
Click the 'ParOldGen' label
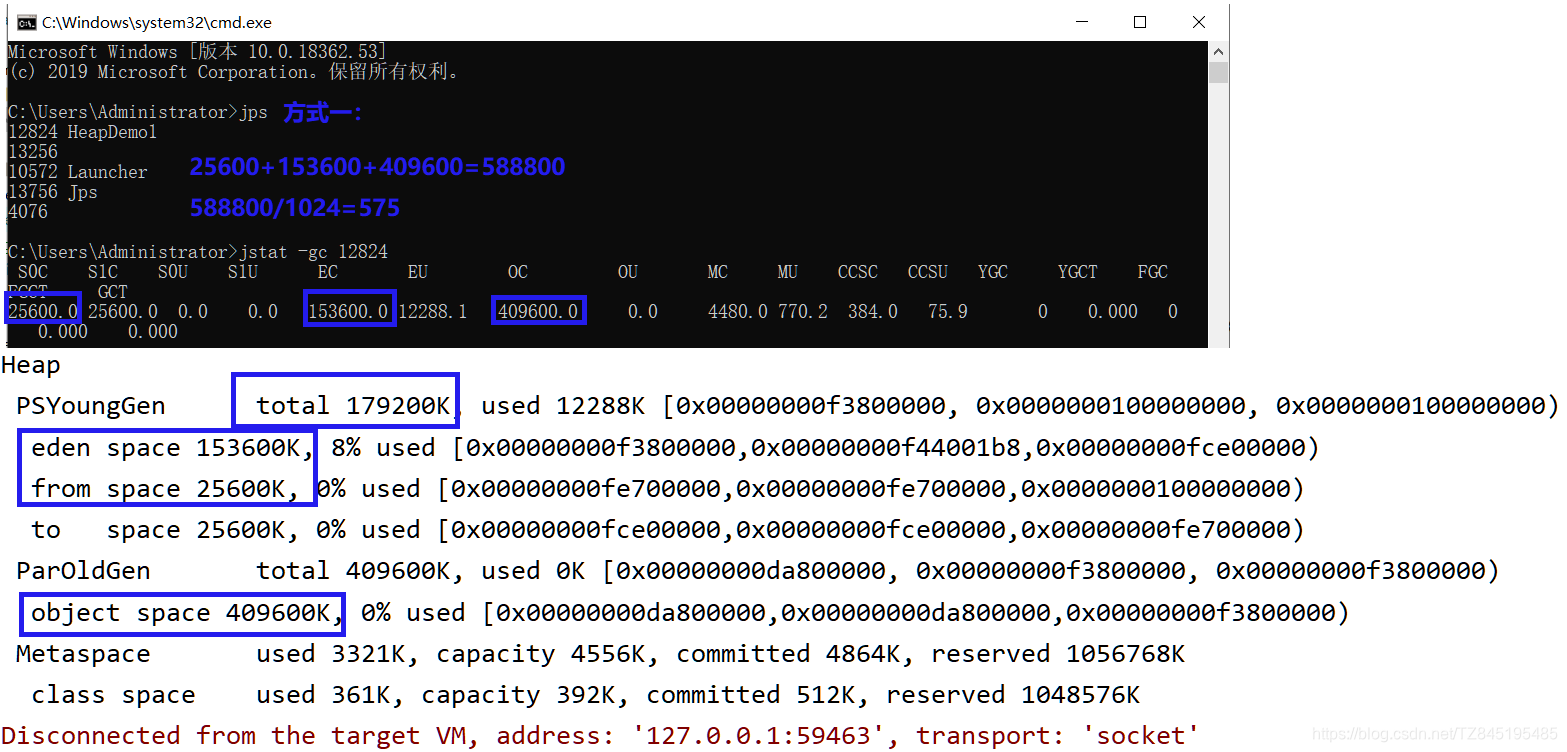pyautogui.click(x=84, y=571)
